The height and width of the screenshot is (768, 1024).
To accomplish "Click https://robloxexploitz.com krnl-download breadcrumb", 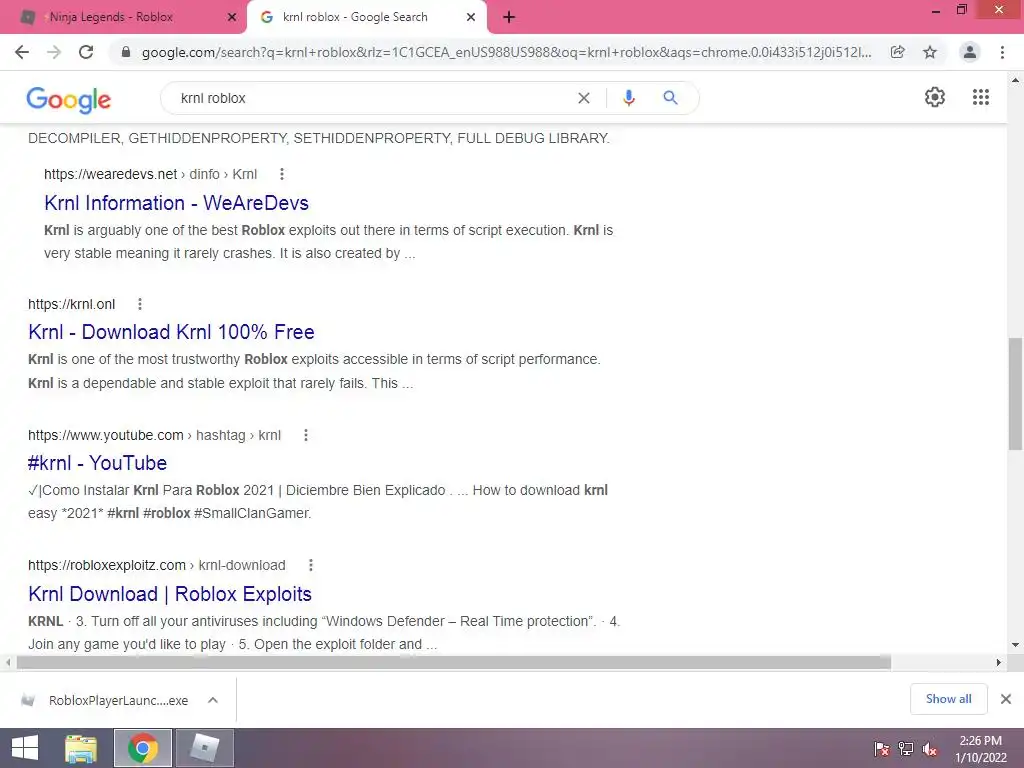I will tap(157, 566).
